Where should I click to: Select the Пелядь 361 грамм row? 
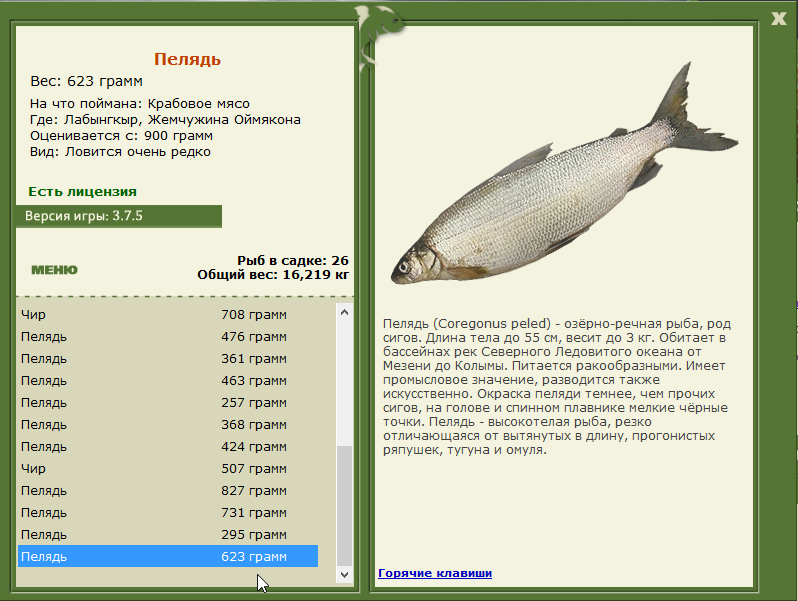(168, 359)
